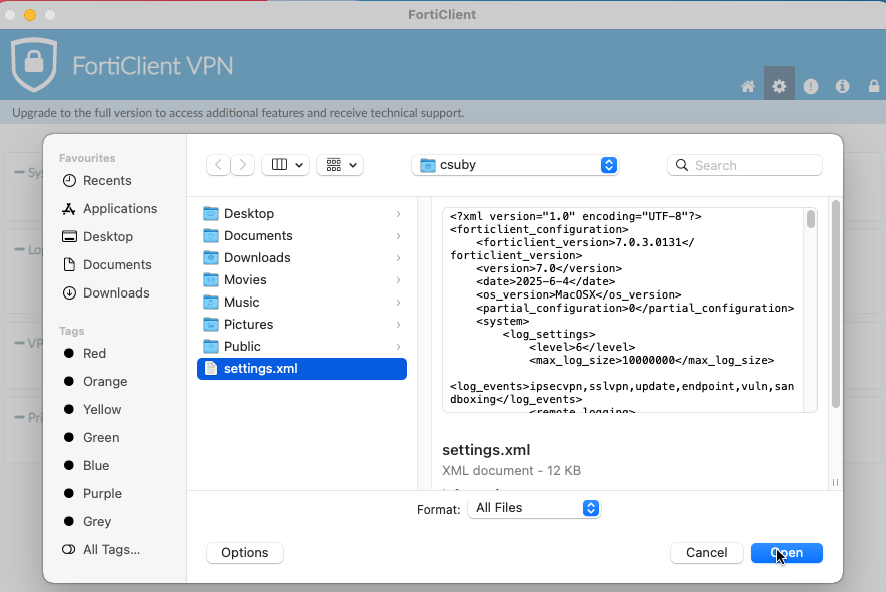Select the Movies folder in file list
886x592 pixels.
click(x=302, y=280)
